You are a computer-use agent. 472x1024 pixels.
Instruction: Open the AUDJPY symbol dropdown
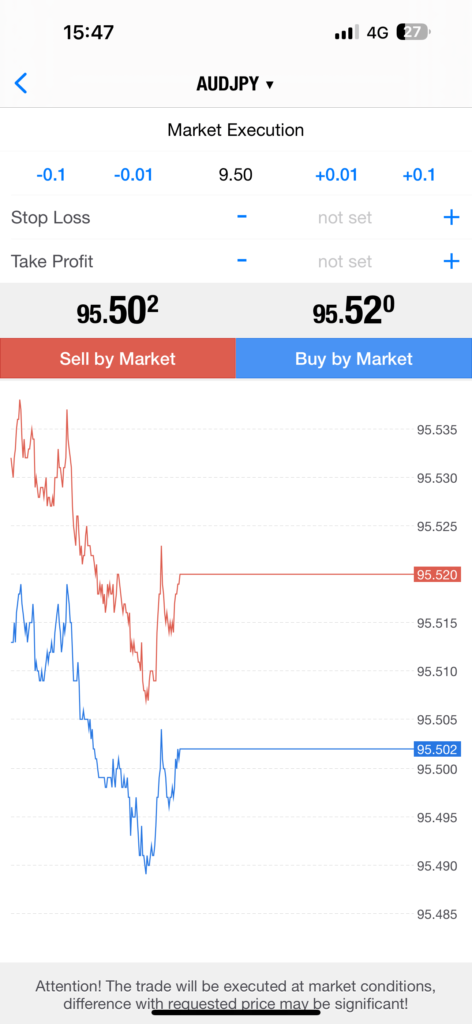[x=235, y=84]
